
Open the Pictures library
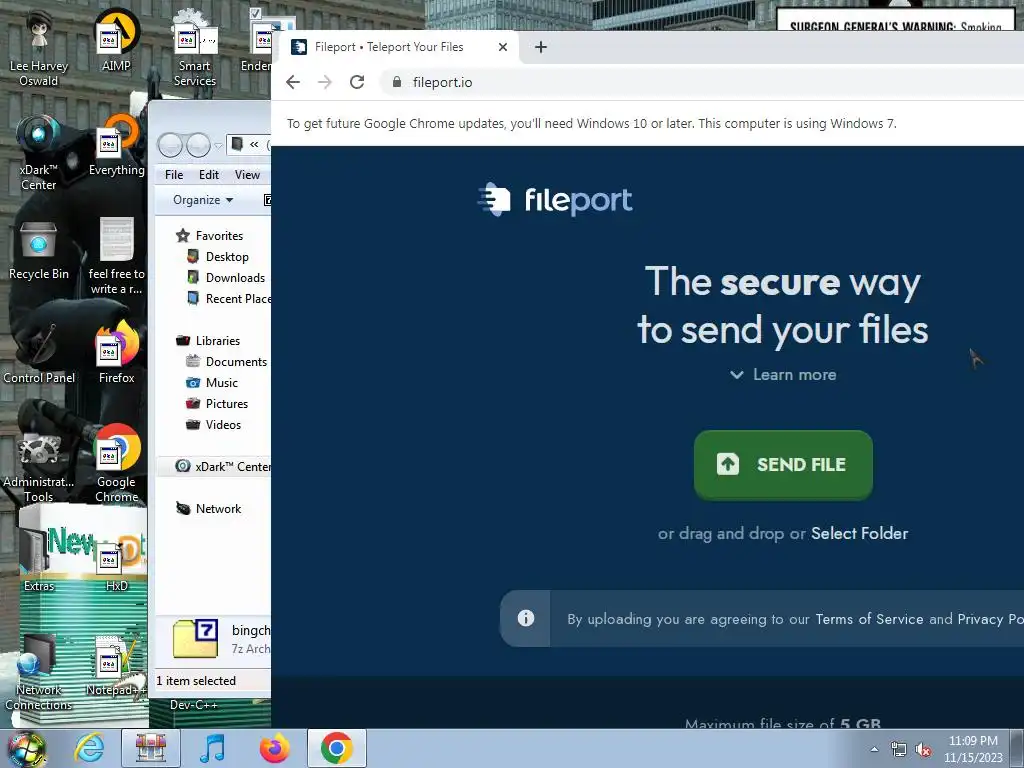(x=217, y=404)
